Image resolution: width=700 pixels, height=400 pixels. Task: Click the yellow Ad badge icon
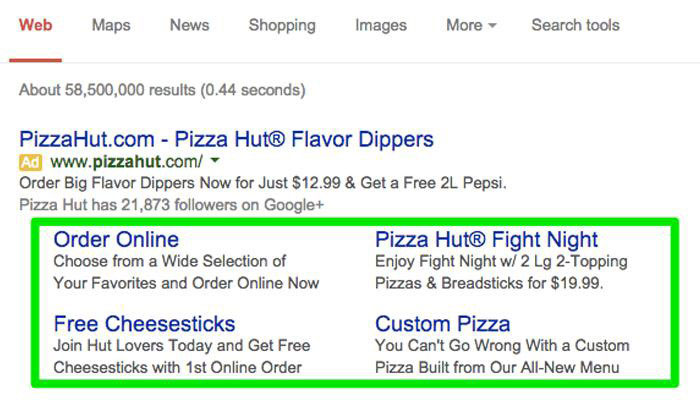coord(31,161)
